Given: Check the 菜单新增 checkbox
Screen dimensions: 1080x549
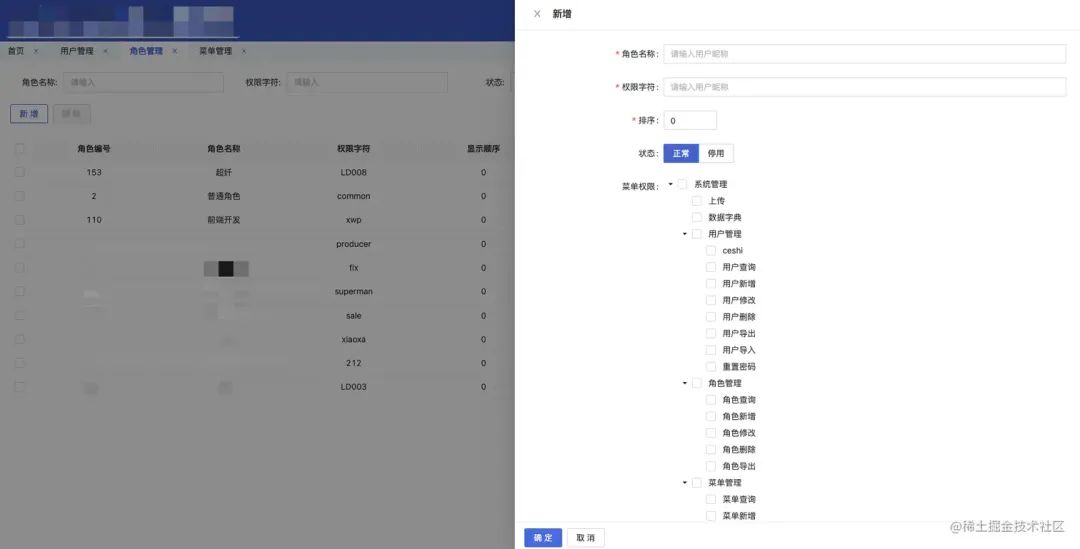Looking at the screenshot, I should click(x=711, y=516).
